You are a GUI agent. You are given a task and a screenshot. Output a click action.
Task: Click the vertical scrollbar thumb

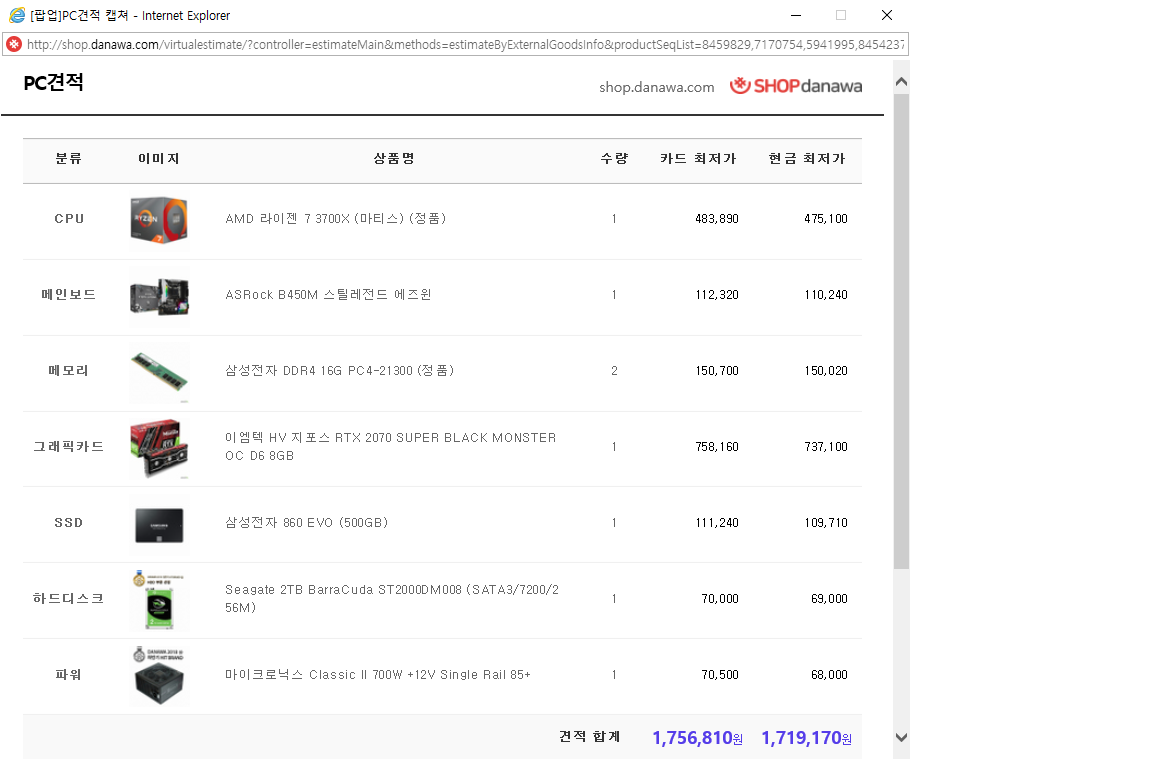coord(901,331)
